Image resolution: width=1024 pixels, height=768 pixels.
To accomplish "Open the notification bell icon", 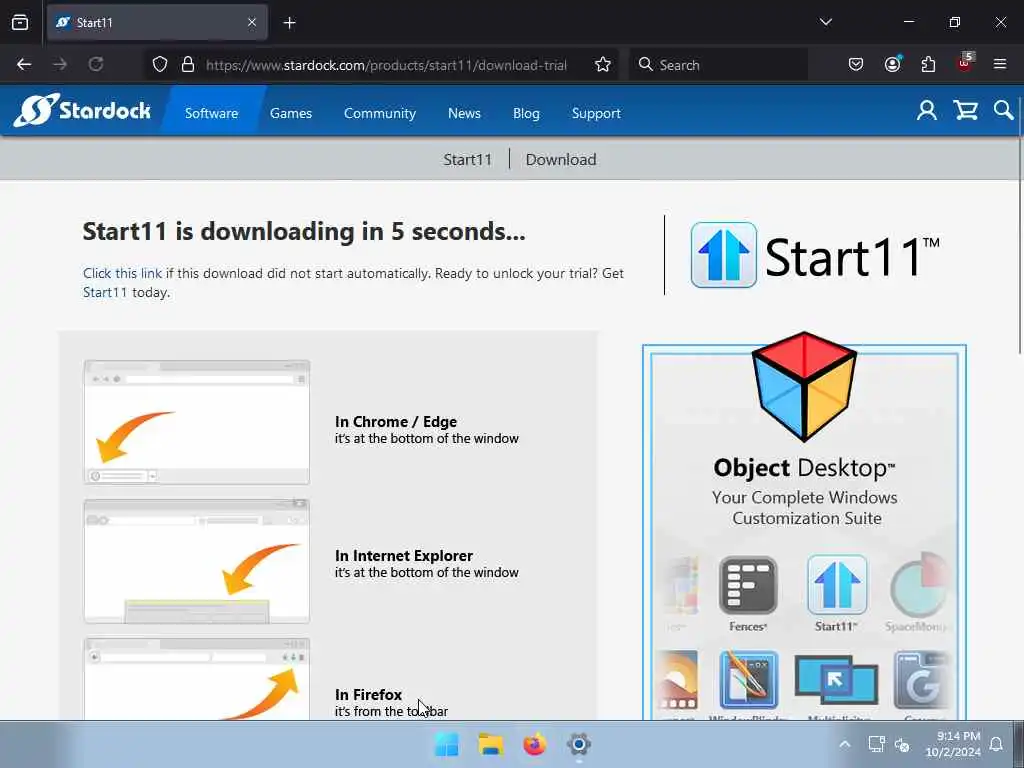I will point(996,744).
